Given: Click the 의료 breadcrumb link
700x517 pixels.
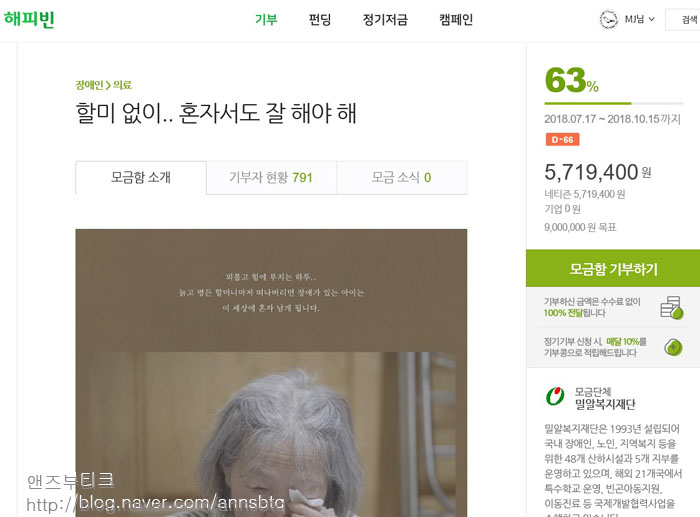Looking at the screenshot, I should pyautogui.click(x=122, y=85).
